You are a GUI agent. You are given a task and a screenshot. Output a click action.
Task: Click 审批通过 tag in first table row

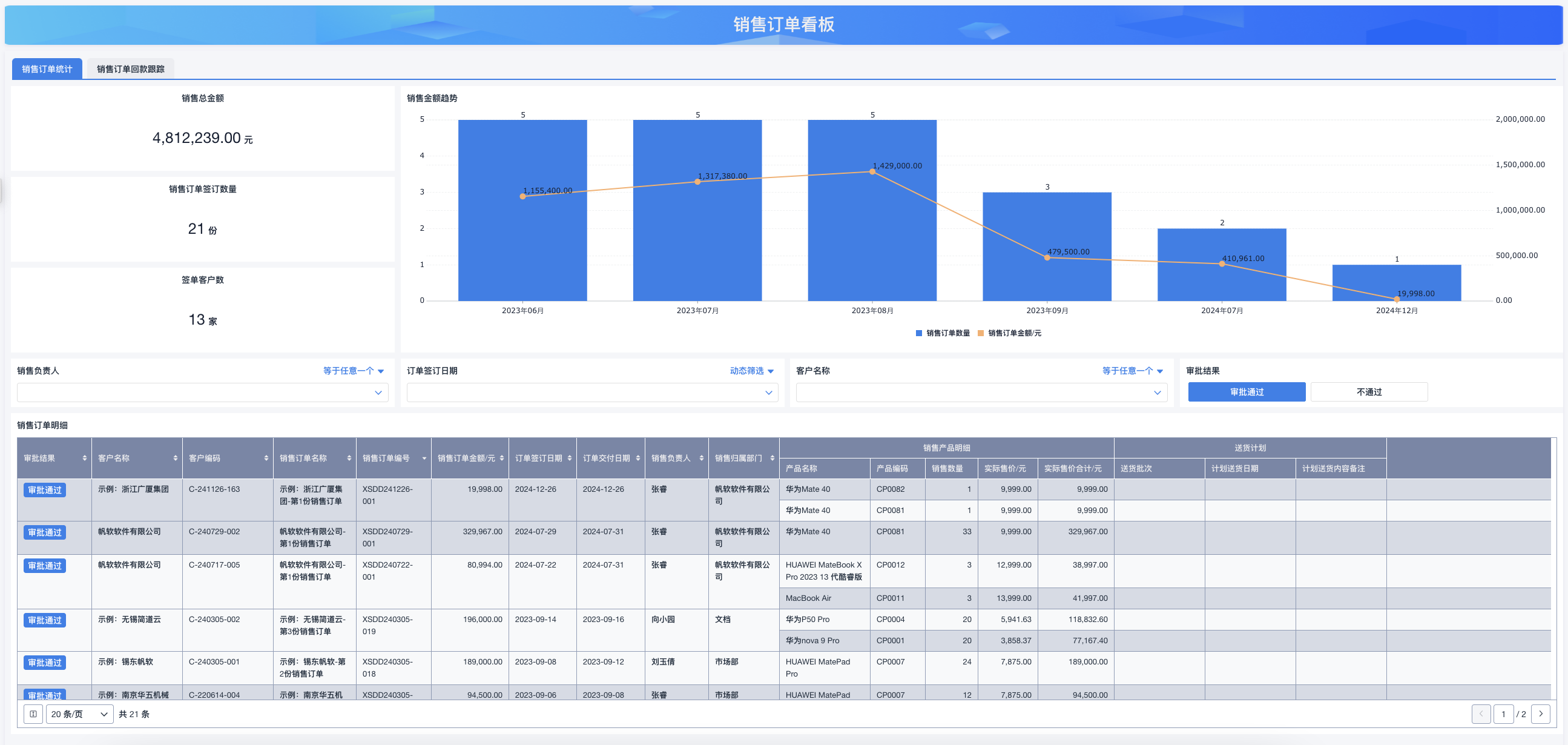coord(44,491)
